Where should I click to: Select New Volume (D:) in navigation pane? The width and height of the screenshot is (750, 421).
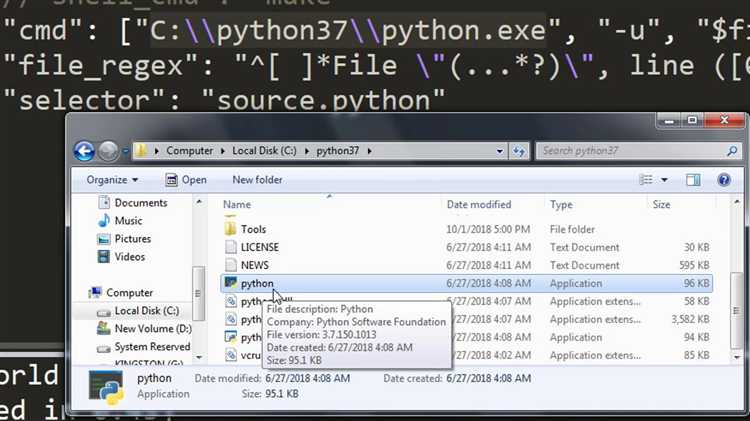[152, 329]
